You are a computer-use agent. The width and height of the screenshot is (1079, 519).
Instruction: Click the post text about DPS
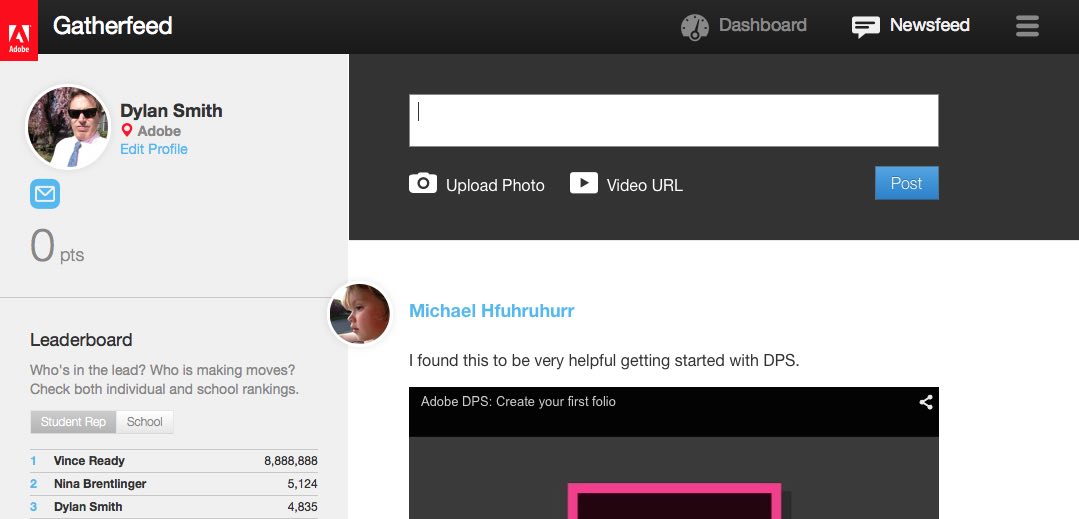tap(604, 361)
